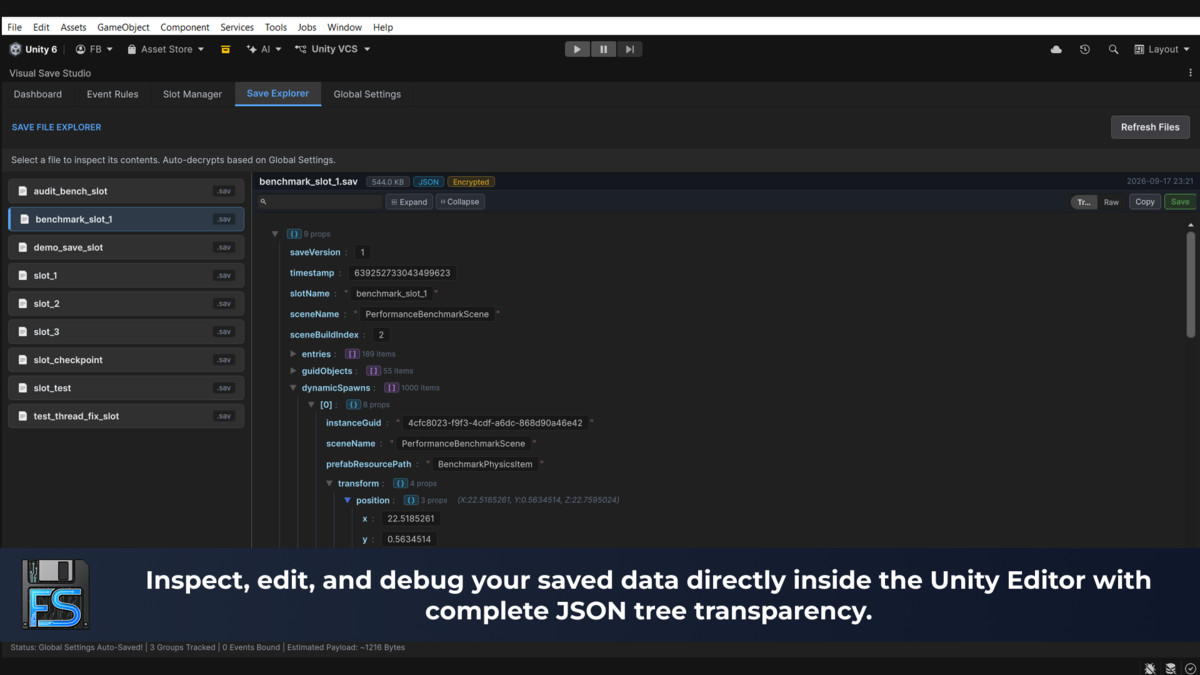1200x675 pixels.
Task: Click the array badge beside dynamicSpawns
Action: click(392, 388)
